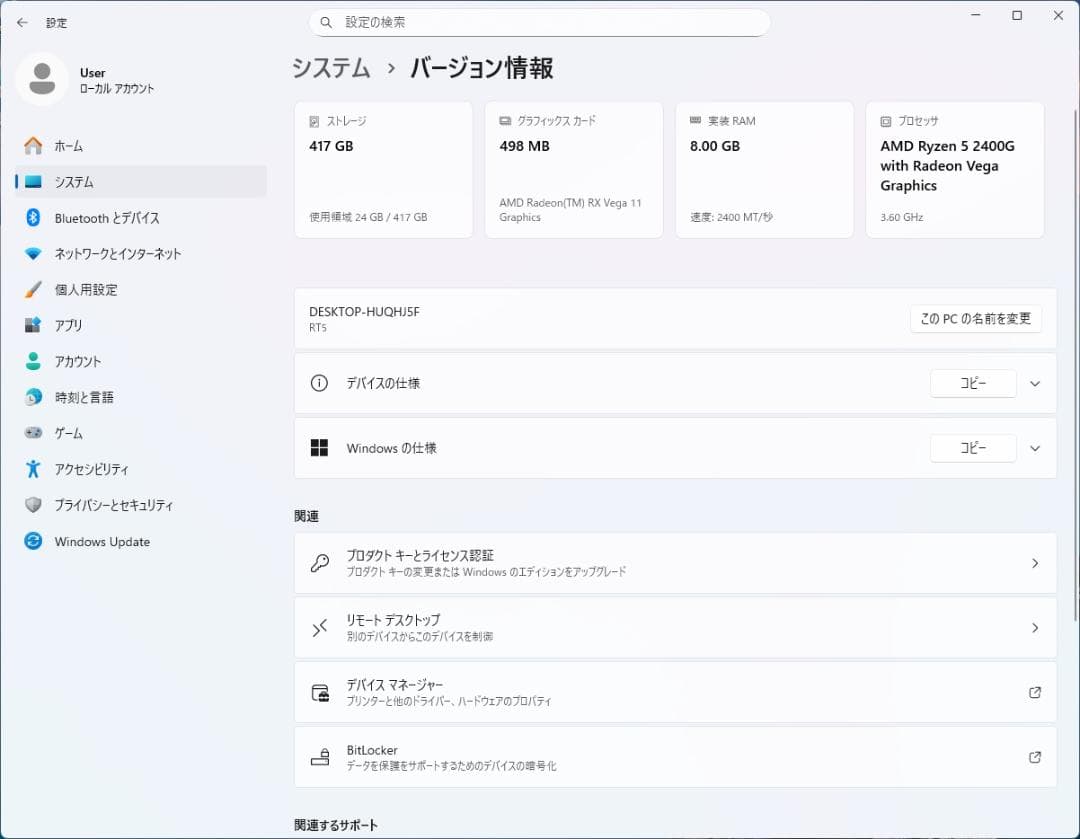Click the Windows Update sync icon
Image resolution: width=1080 pixels, height=839 pixels.
[33, 541]
